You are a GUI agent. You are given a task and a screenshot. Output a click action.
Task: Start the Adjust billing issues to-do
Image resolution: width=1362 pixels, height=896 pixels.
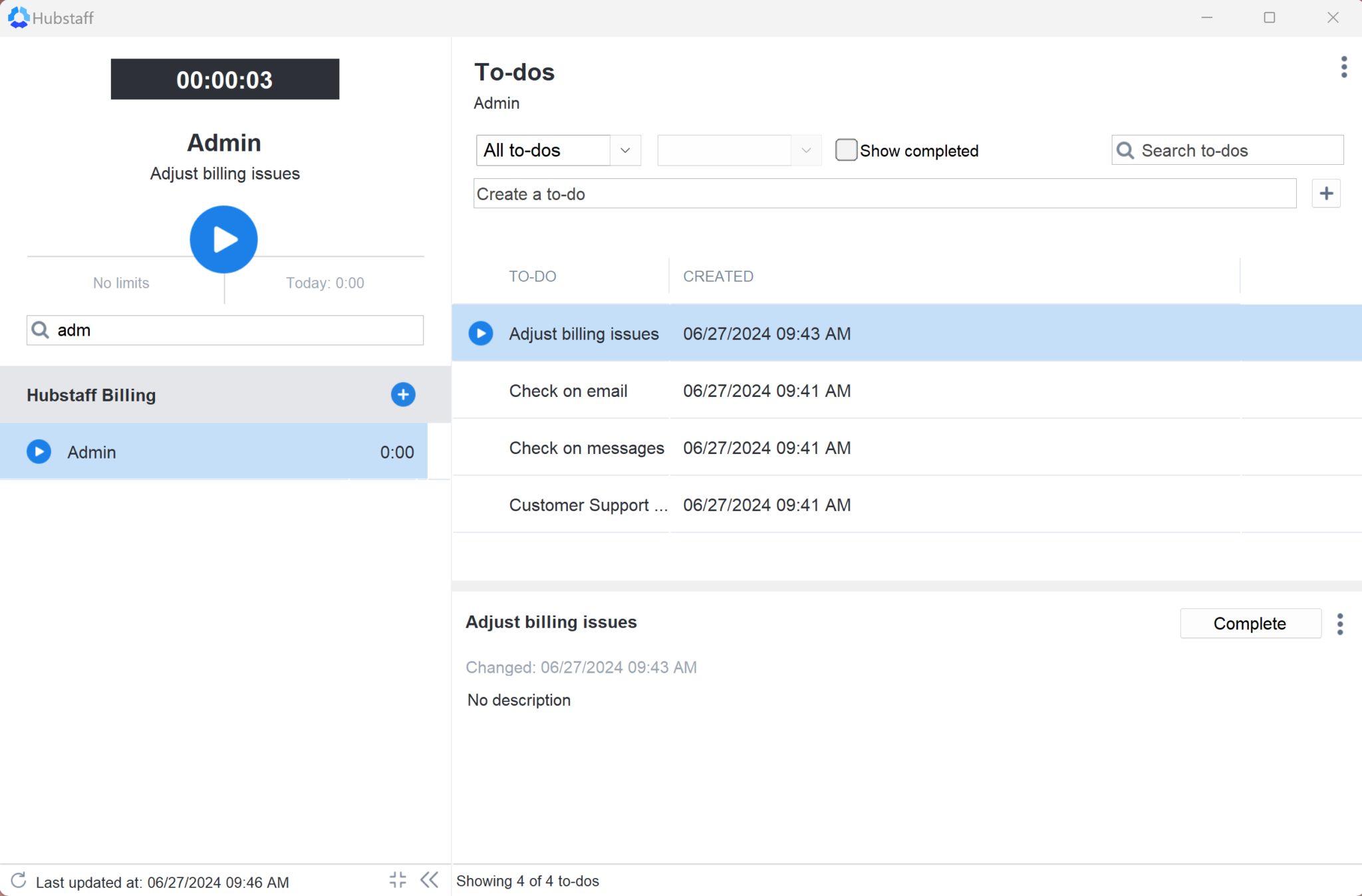pyautogui.click(x=480, y=333)
